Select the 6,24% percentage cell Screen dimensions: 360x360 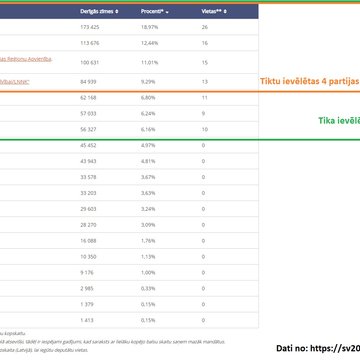148,114
